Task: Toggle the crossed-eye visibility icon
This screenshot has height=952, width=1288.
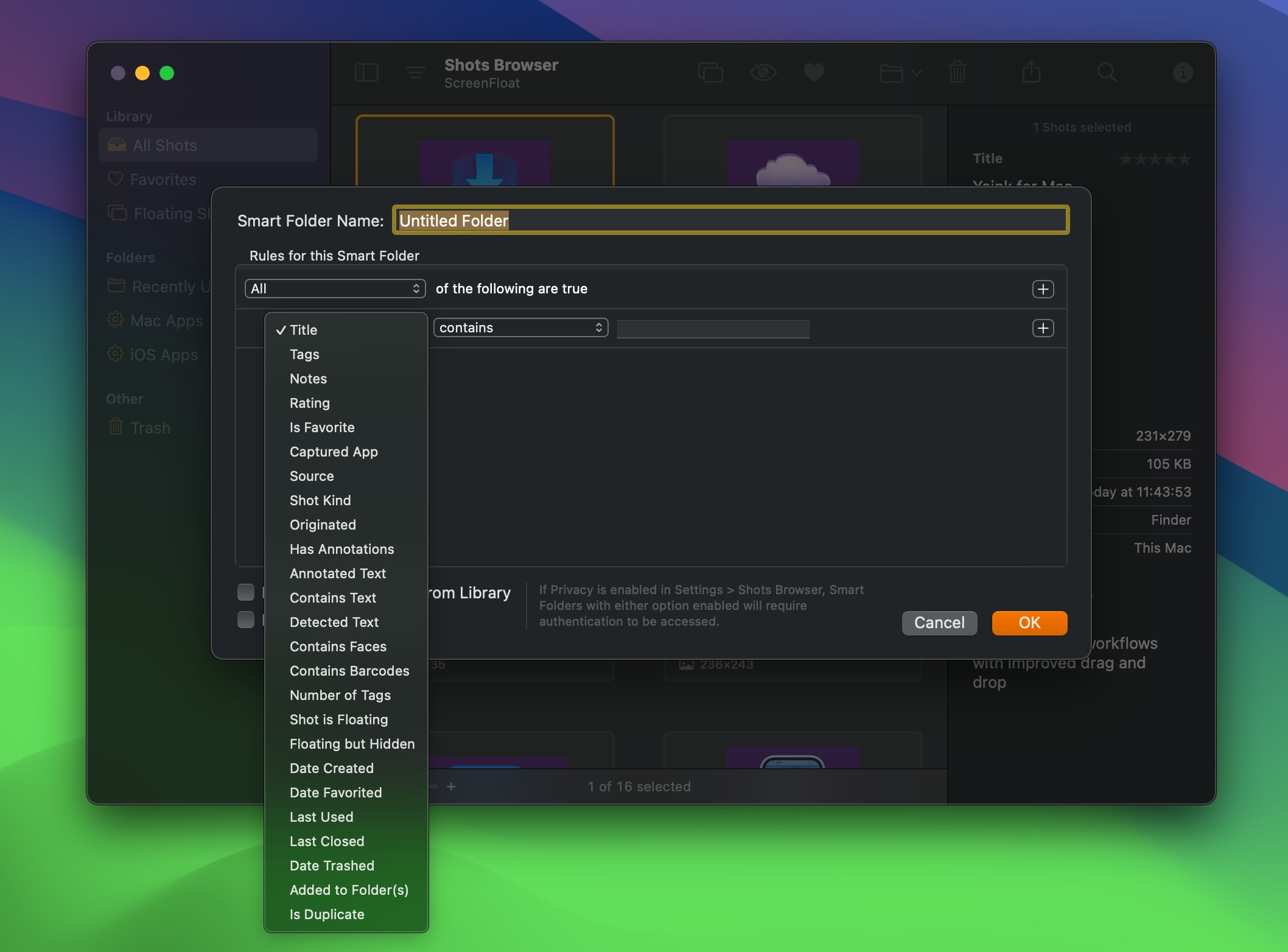Action: pyautogui.click(x=763, y=73)
